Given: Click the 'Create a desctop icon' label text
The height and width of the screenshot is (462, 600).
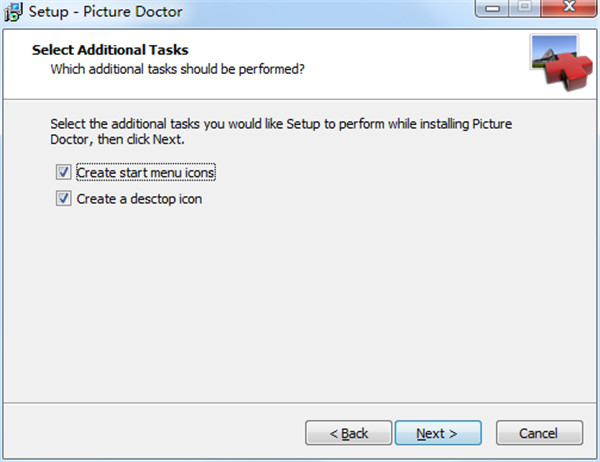Looking at the screenshot, I should click(x=139, y=199).
